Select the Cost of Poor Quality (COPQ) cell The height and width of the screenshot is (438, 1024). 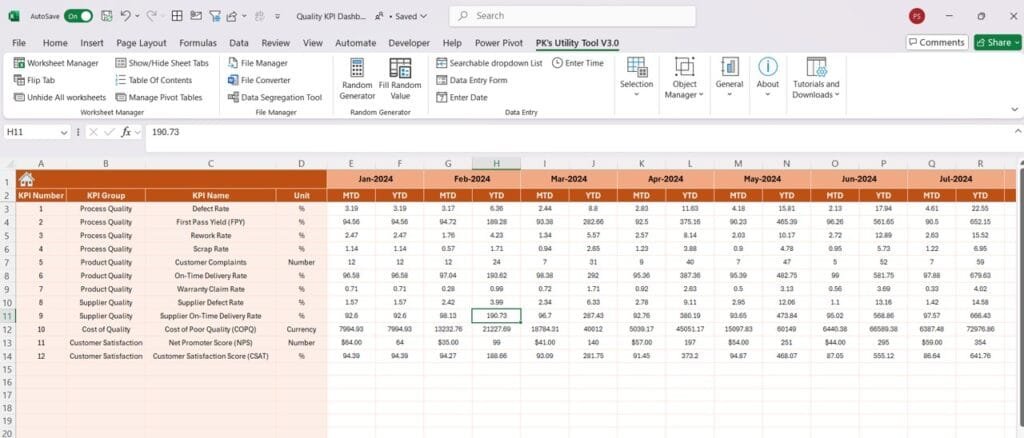coord(210,329)
